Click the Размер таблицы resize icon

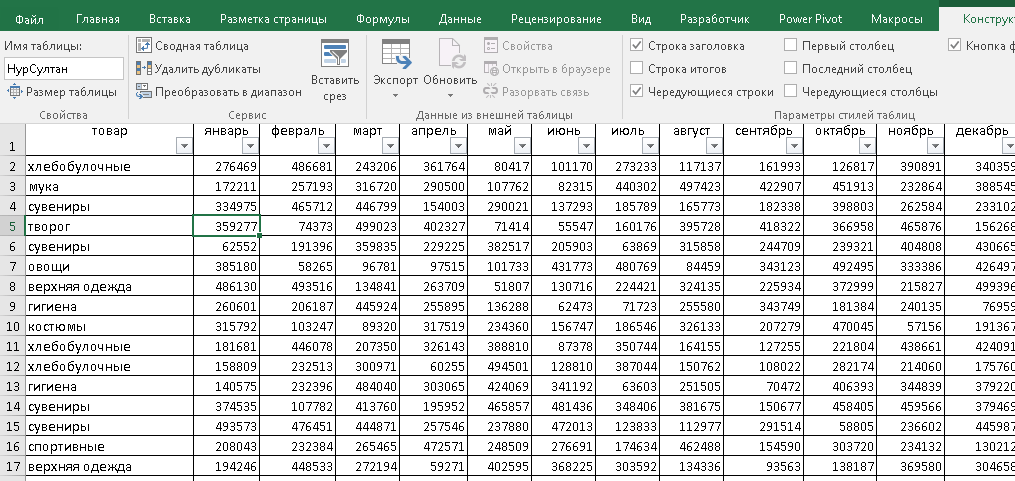tap(14, 92)
